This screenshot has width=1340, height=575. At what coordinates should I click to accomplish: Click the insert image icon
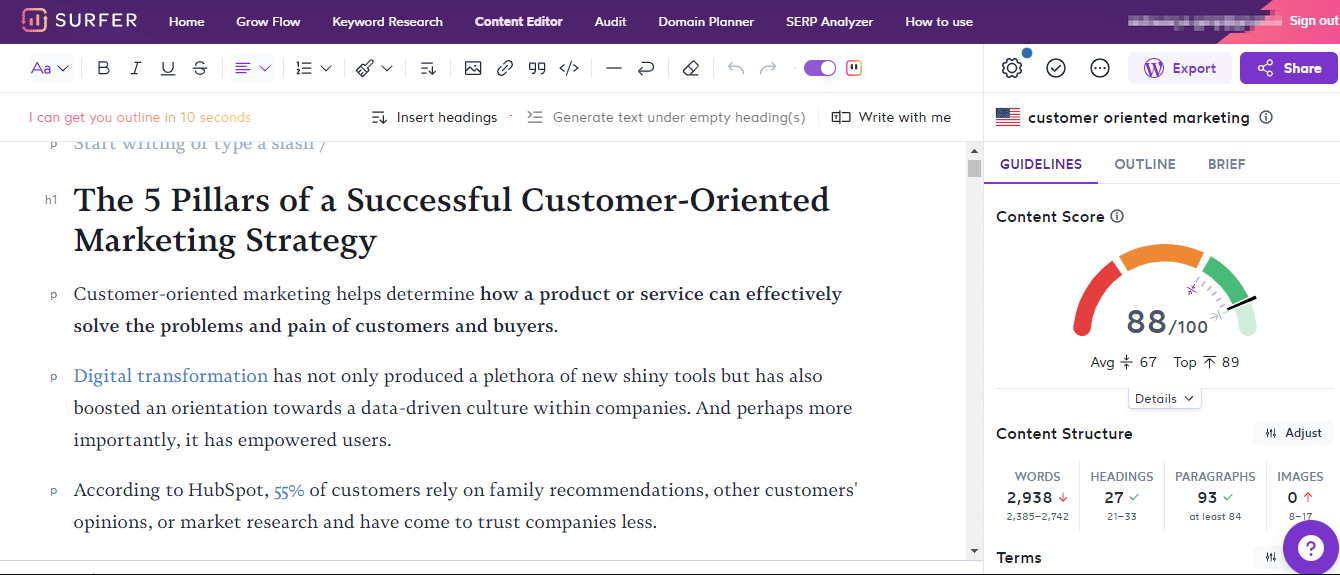point(473,68)
